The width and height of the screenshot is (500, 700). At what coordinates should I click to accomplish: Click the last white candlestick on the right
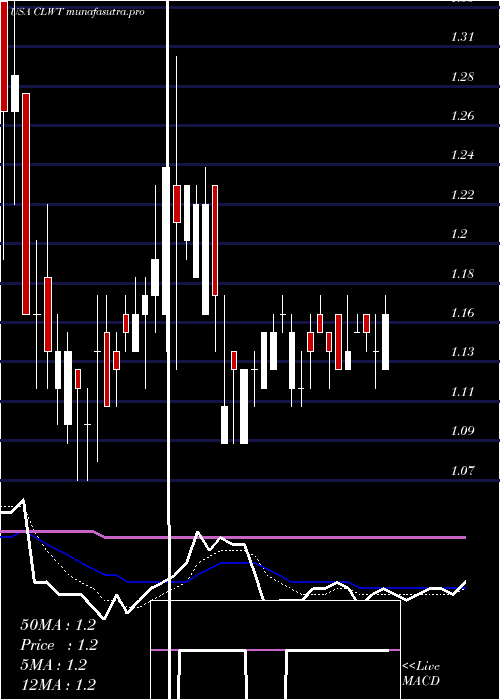(x=385, y=342)
